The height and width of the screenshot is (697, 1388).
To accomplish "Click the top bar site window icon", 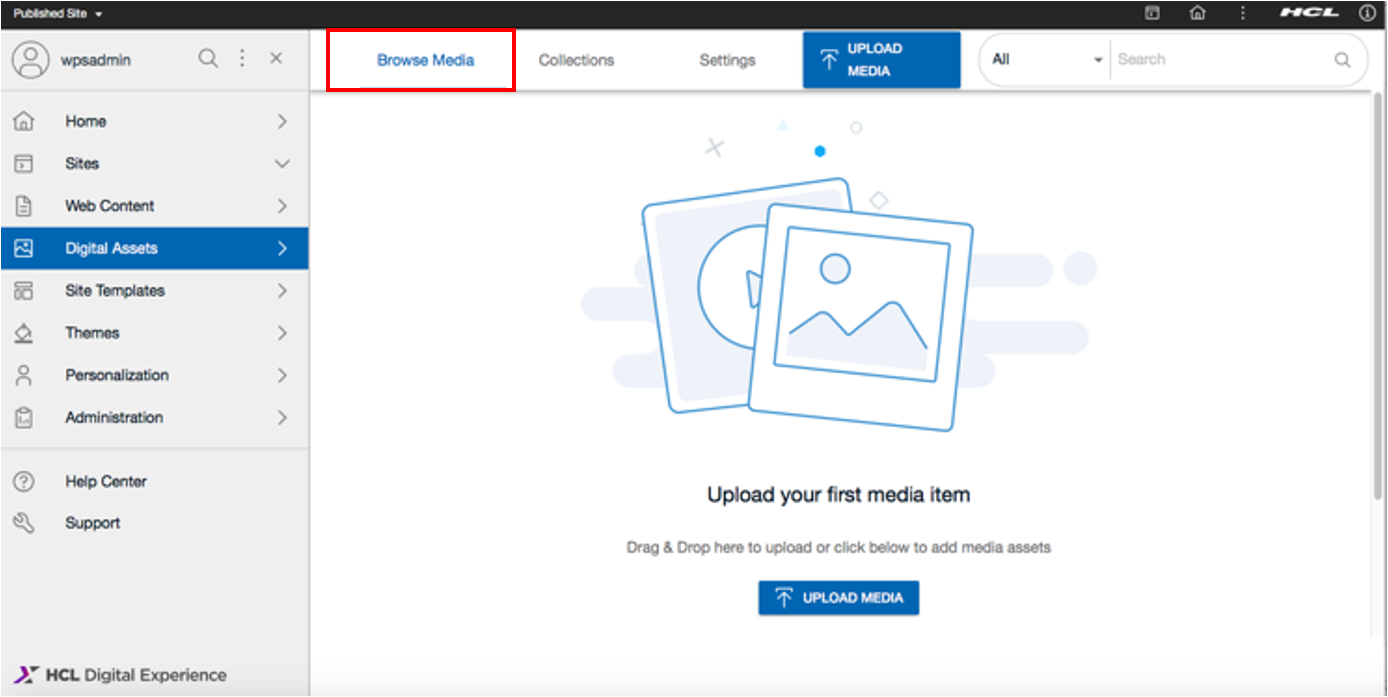I will pyautogui.click(x=1152, y=13).
